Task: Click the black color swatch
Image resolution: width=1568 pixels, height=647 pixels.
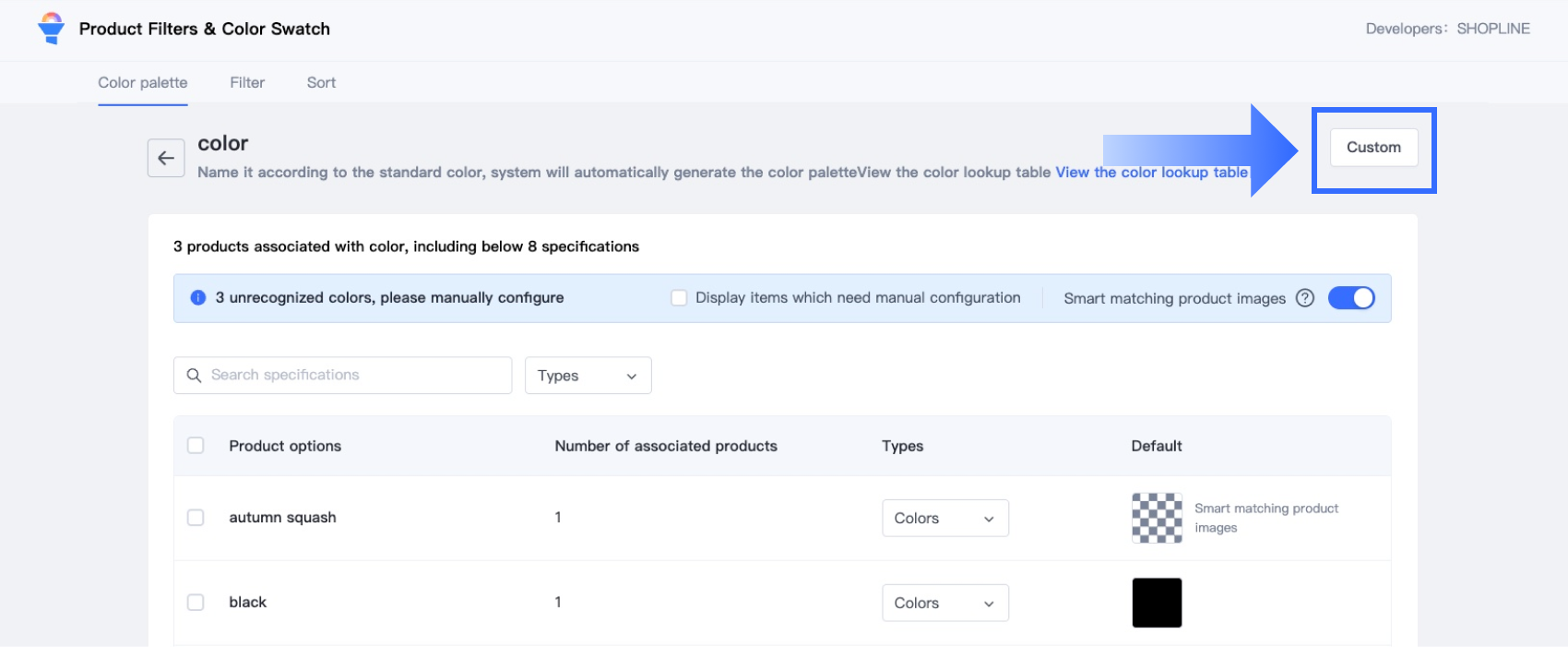Action: pyautogui.click(x=1157, y=603)
